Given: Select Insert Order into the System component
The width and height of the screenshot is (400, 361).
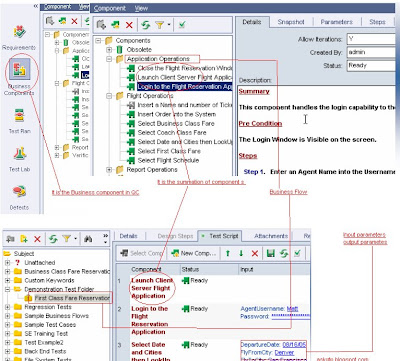Looking at the screenshot, I should (177, 114).
